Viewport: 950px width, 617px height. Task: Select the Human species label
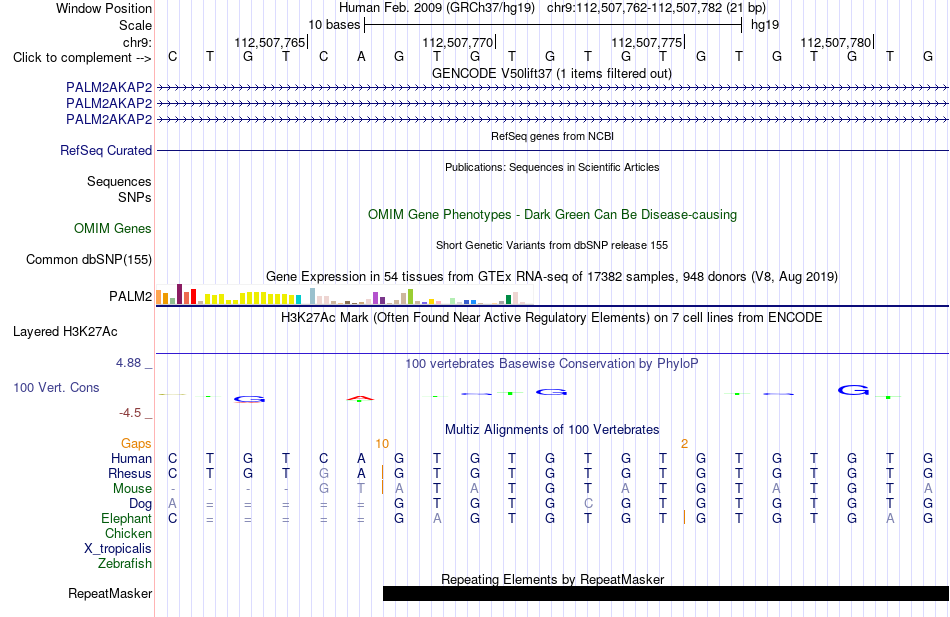[x=131, y=458]
